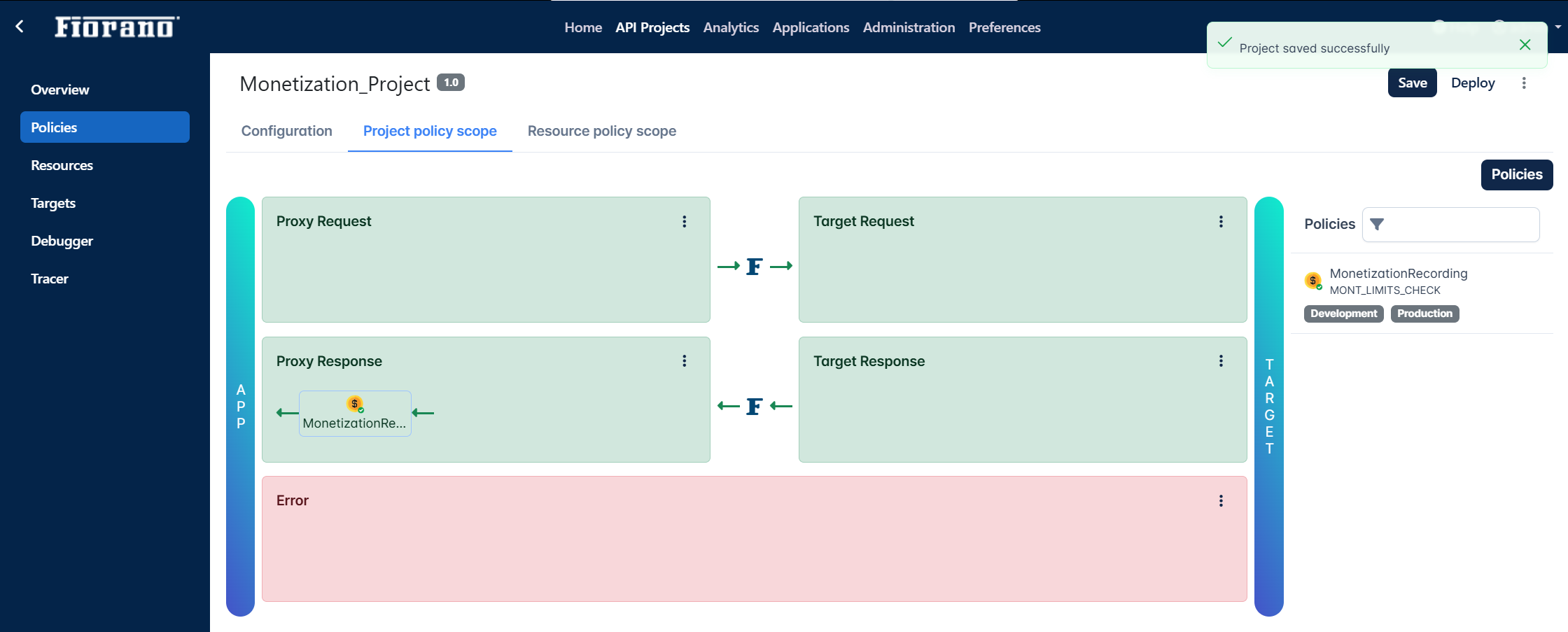Open the Home menu

tap(583, 27)
